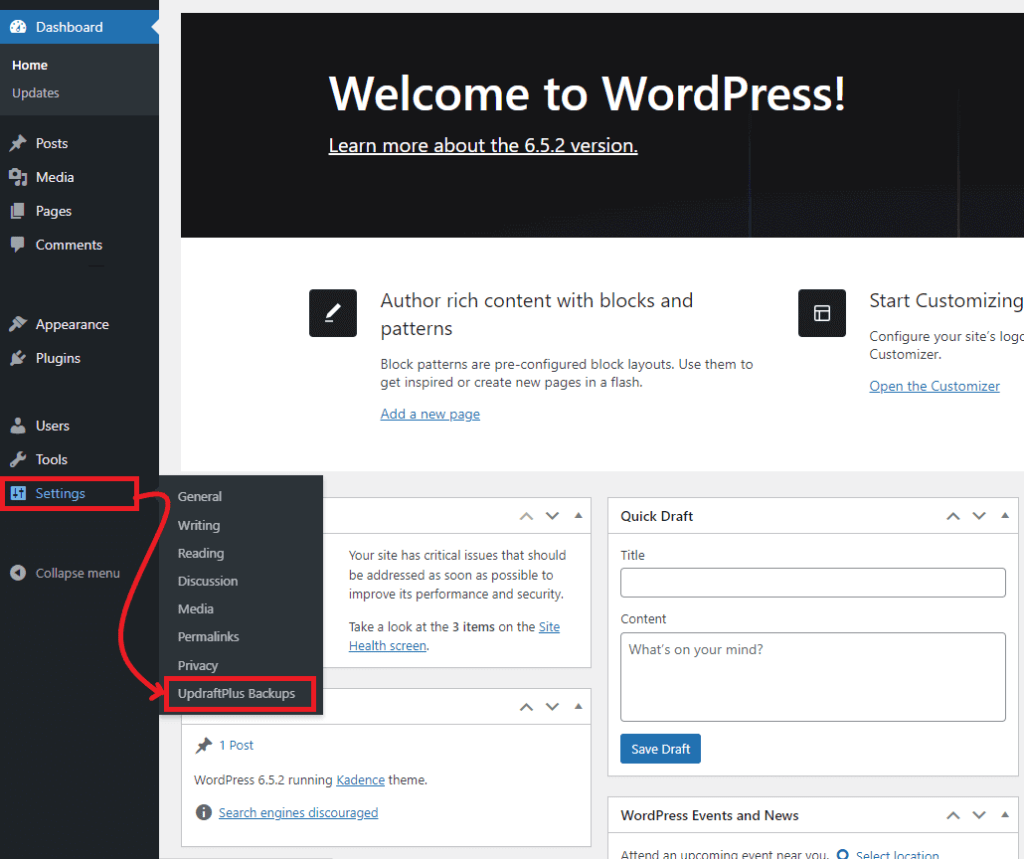Move WordPress Events and News down
This screenshot has height=859, width=1024.
coord(979,815)
